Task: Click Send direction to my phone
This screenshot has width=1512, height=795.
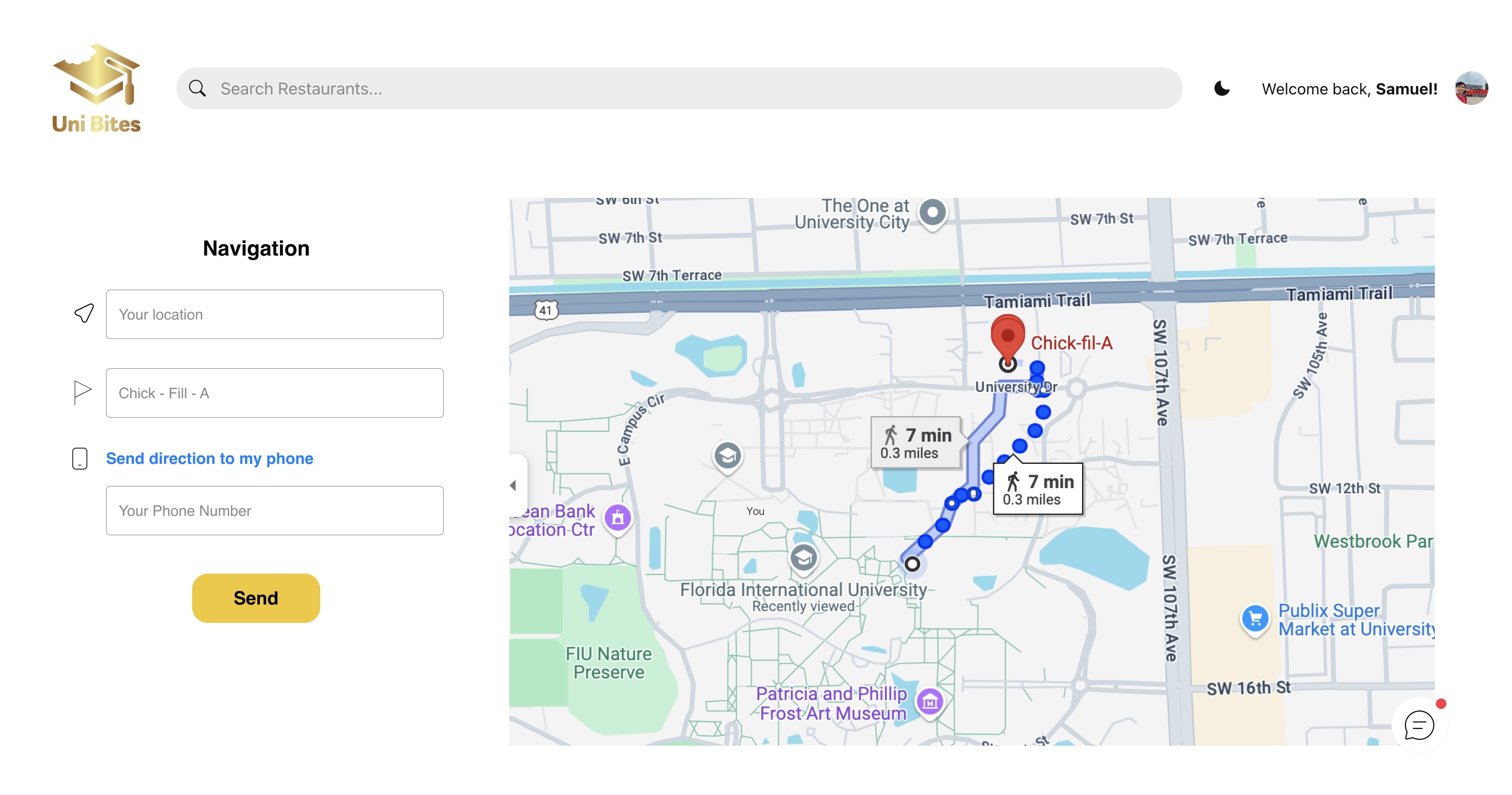Action: click(x=209, y=458)
